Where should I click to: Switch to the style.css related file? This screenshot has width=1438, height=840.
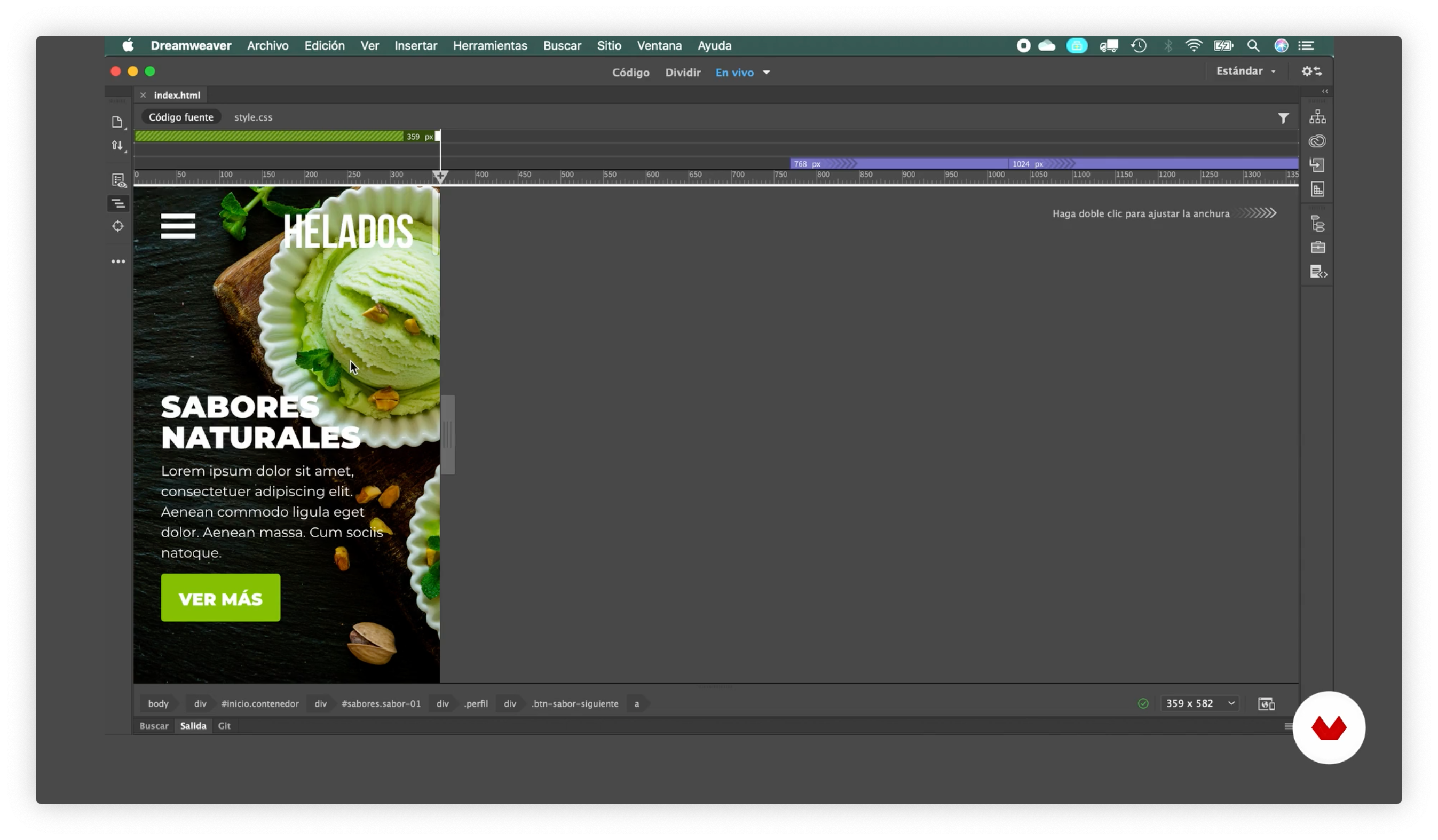pos(253,117)
